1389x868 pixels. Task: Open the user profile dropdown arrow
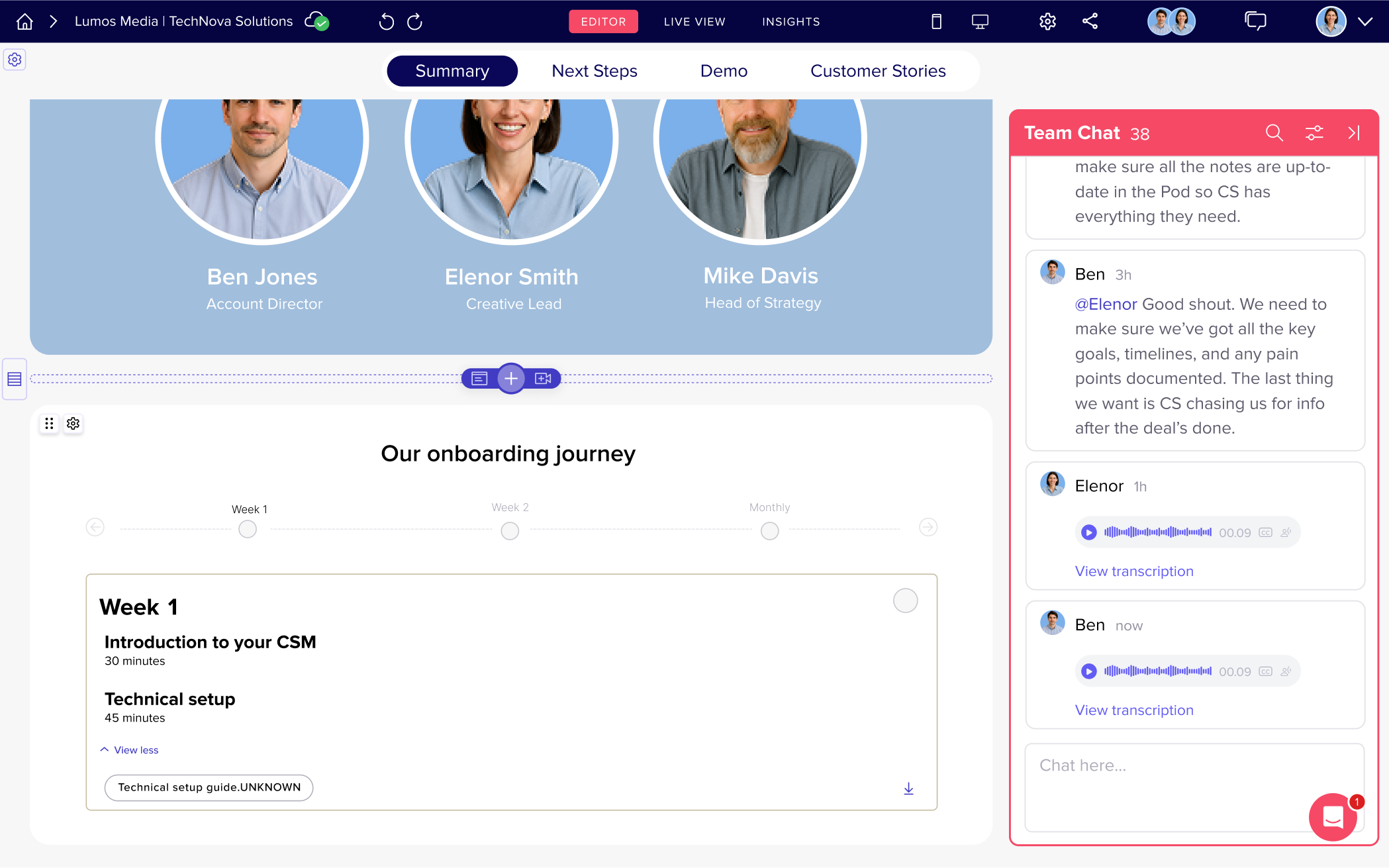tap(1365, 22)
